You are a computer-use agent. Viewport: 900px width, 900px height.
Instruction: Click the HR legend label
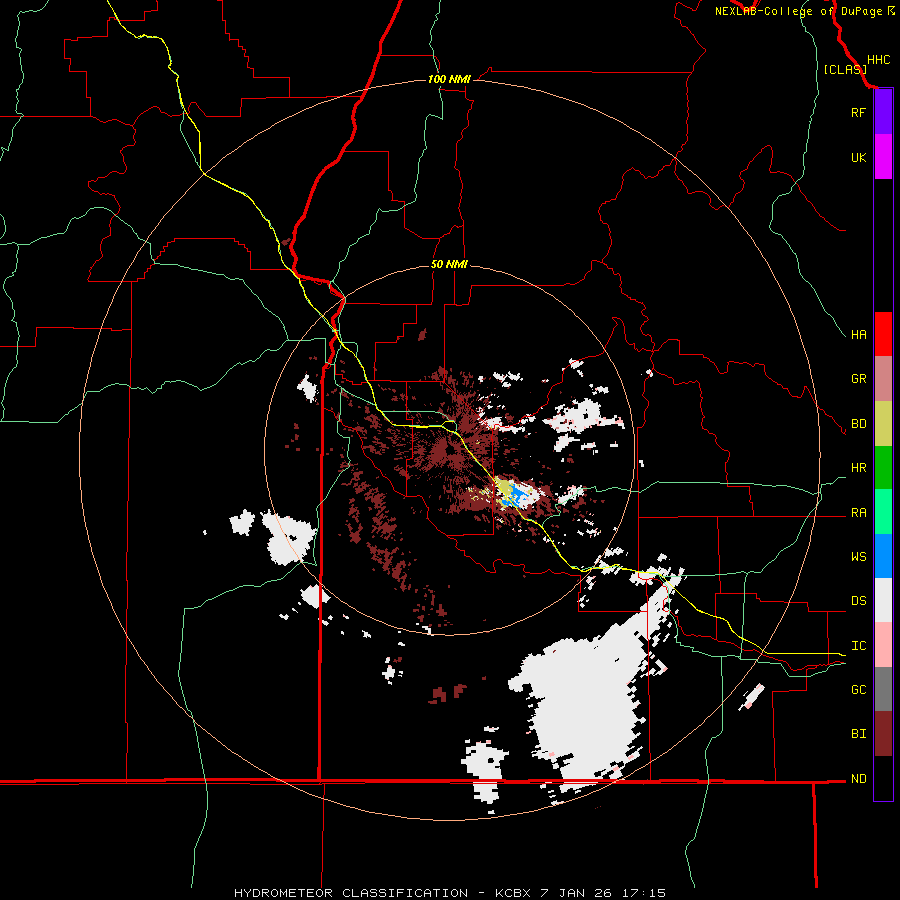[858, 468]
